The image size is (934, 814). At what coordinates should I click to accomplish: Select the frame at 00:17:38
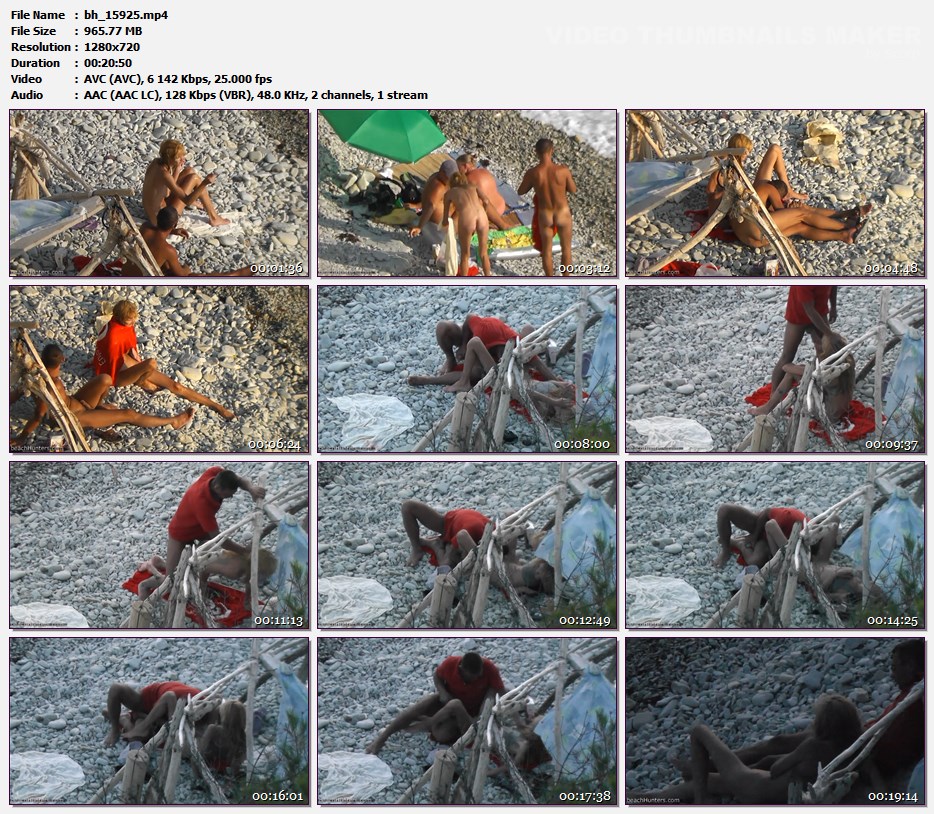[467, 721]
